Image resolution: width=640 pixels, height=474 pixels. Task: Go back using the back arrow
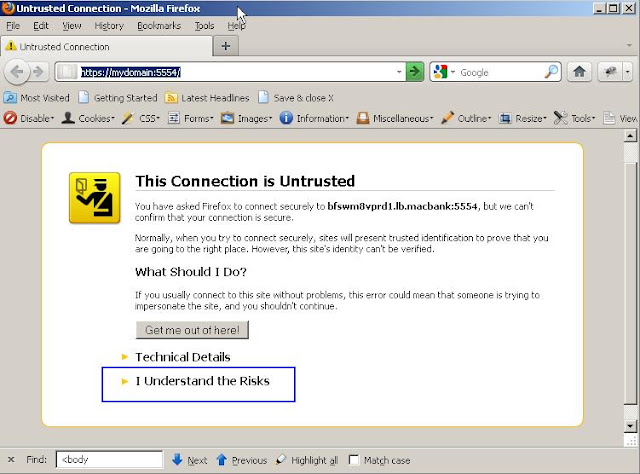pyautogui.click(x=17, y=72)
